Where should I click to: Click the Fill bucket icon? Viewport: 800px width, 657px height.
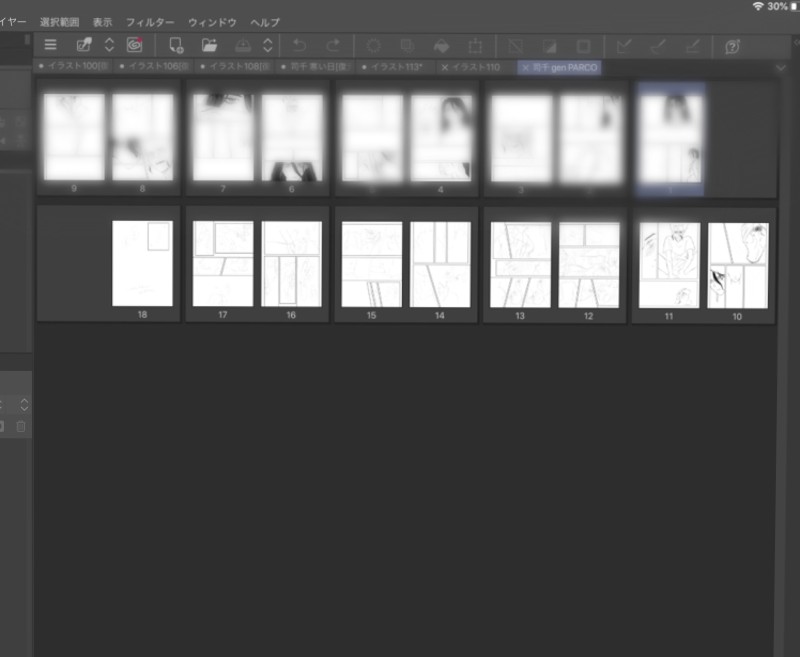coord(441,46)
